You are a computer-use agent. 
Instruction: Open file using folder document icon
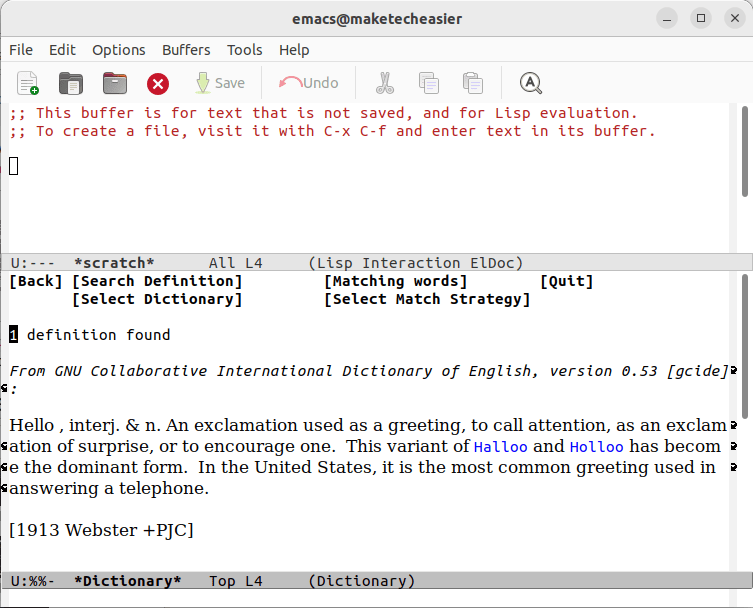coord(71,83)
